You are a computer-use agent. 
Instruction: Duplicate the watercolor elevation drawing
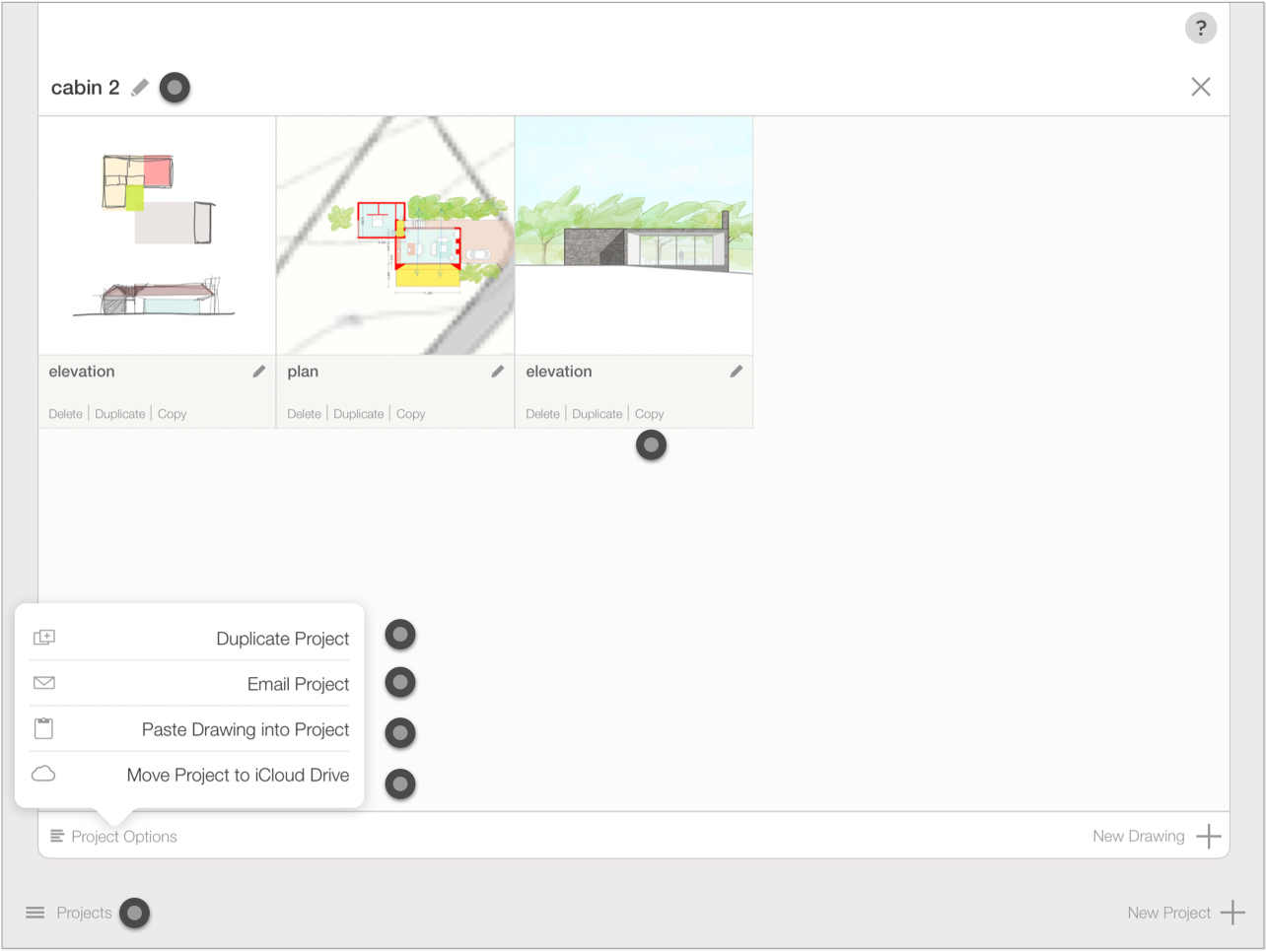tap(597, 414)
